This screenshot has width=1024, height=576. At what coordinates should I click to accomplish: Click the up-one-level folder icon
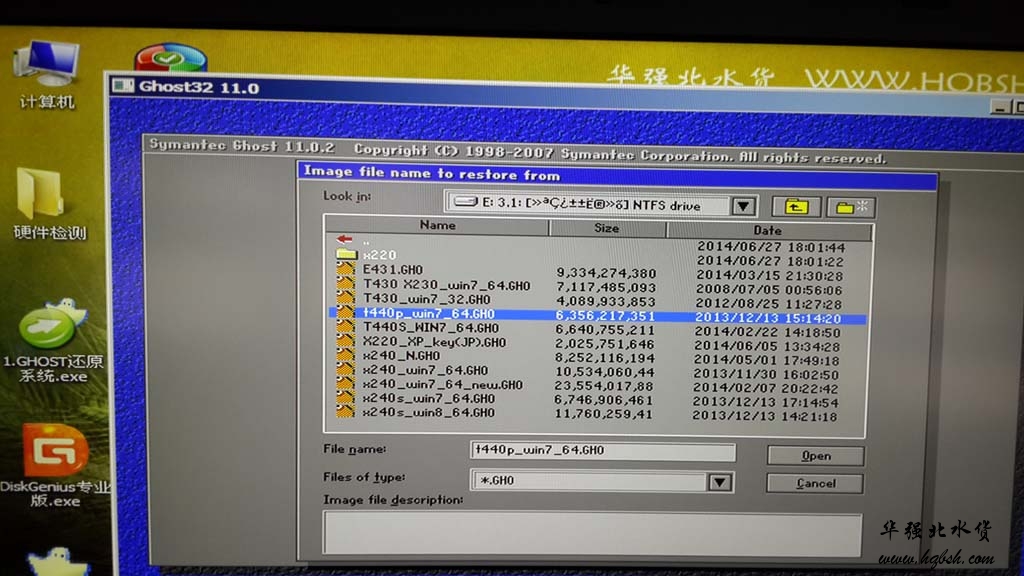point(796,207)
